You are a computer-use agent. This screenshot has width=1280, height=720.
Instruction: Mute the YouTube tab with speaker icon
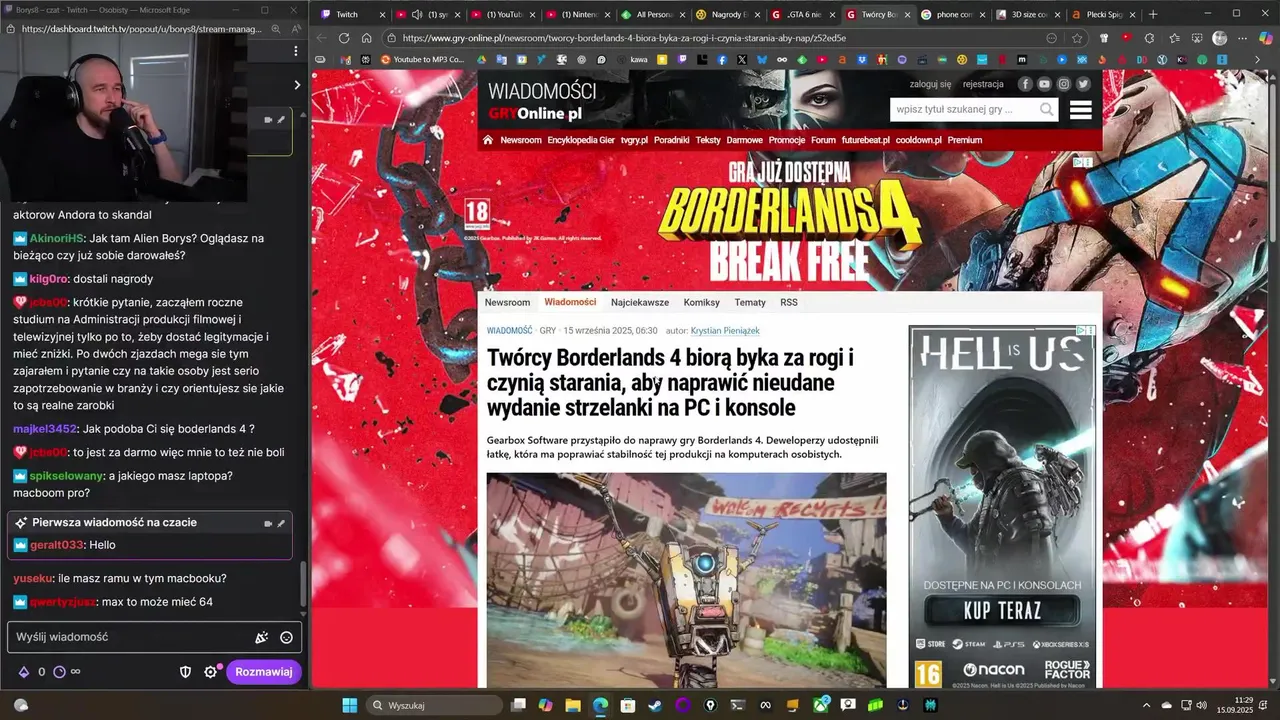coord(416,15)
